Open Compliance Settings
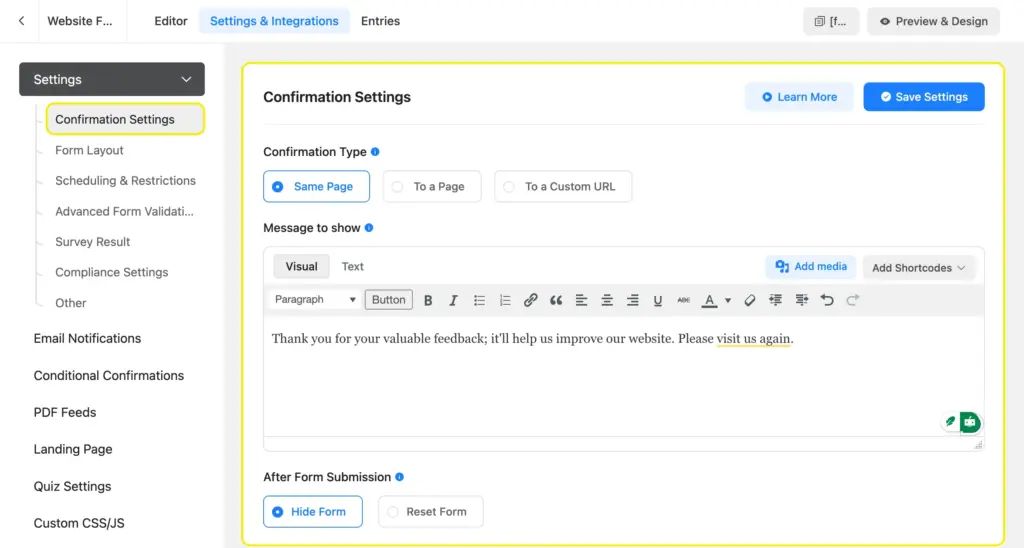Image resolution: width=1024 pixels, height=548 pixels. point(112,272)
